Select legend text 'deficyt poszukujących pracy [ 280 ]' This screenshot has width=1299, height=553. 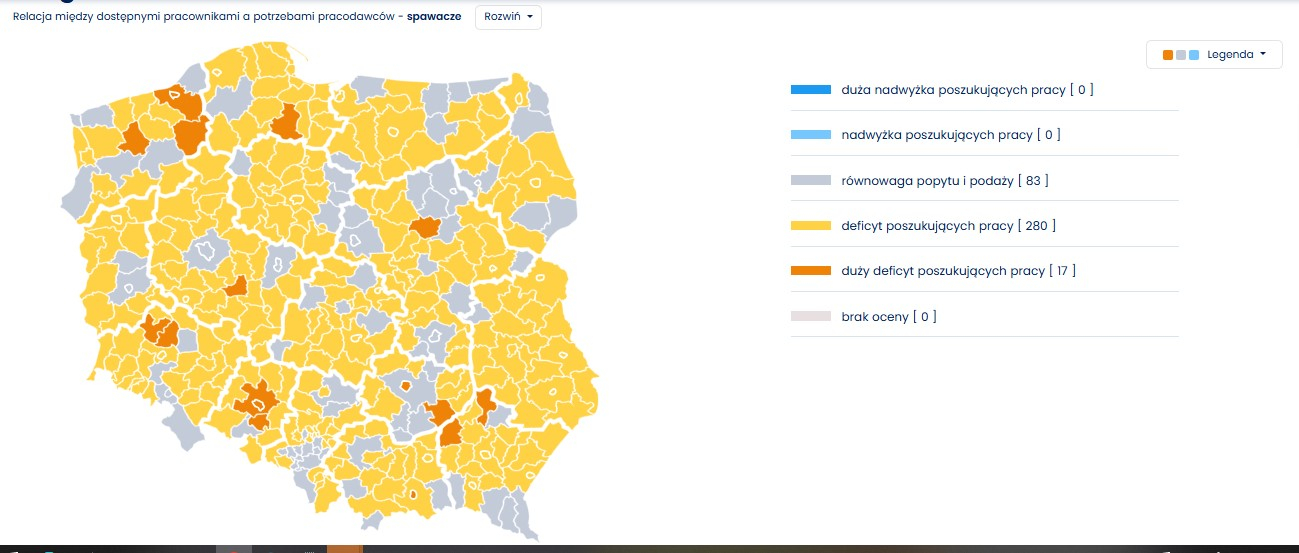pos(949,226)
